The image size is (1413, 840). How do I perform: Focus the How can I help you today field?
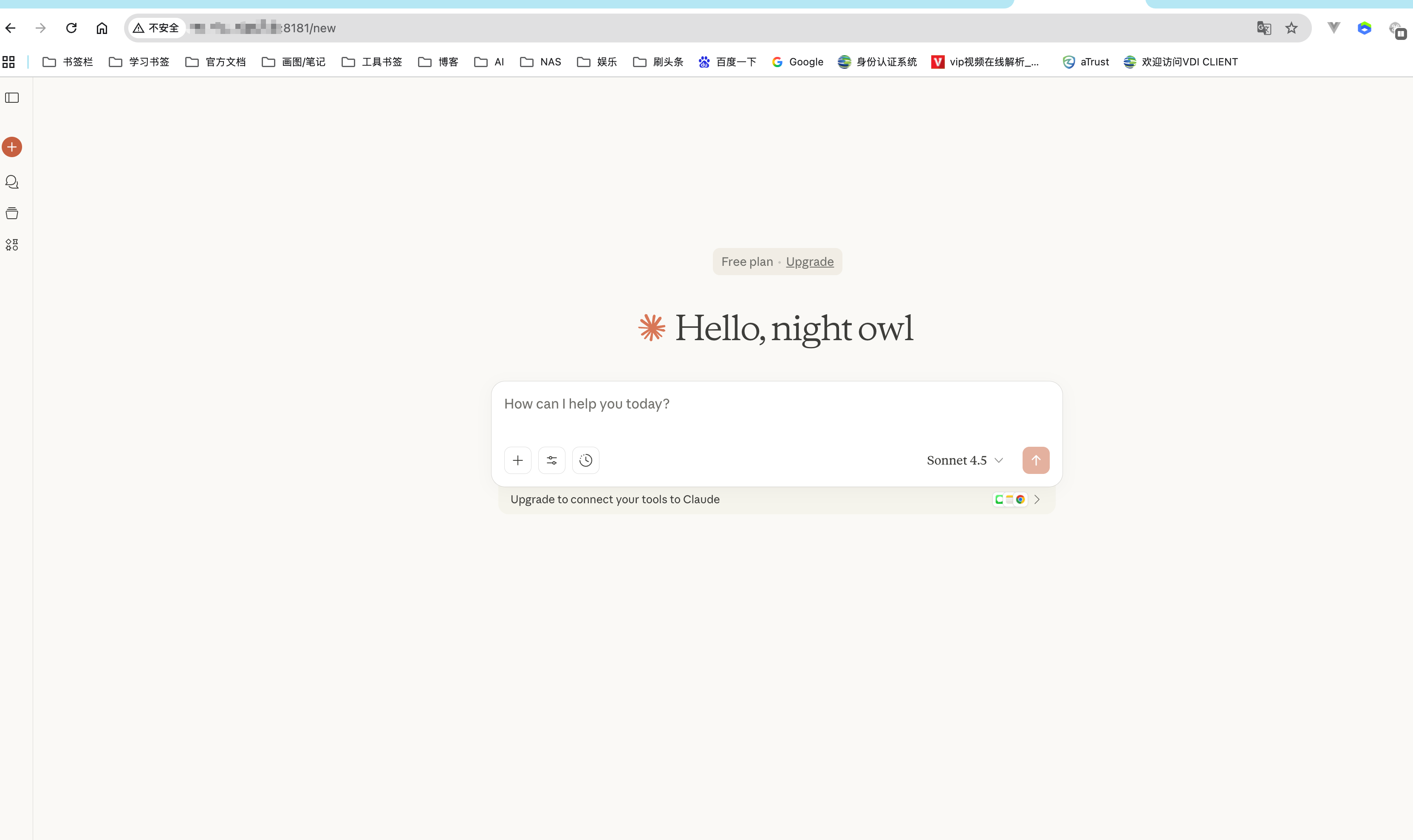(x=776, y=404)
